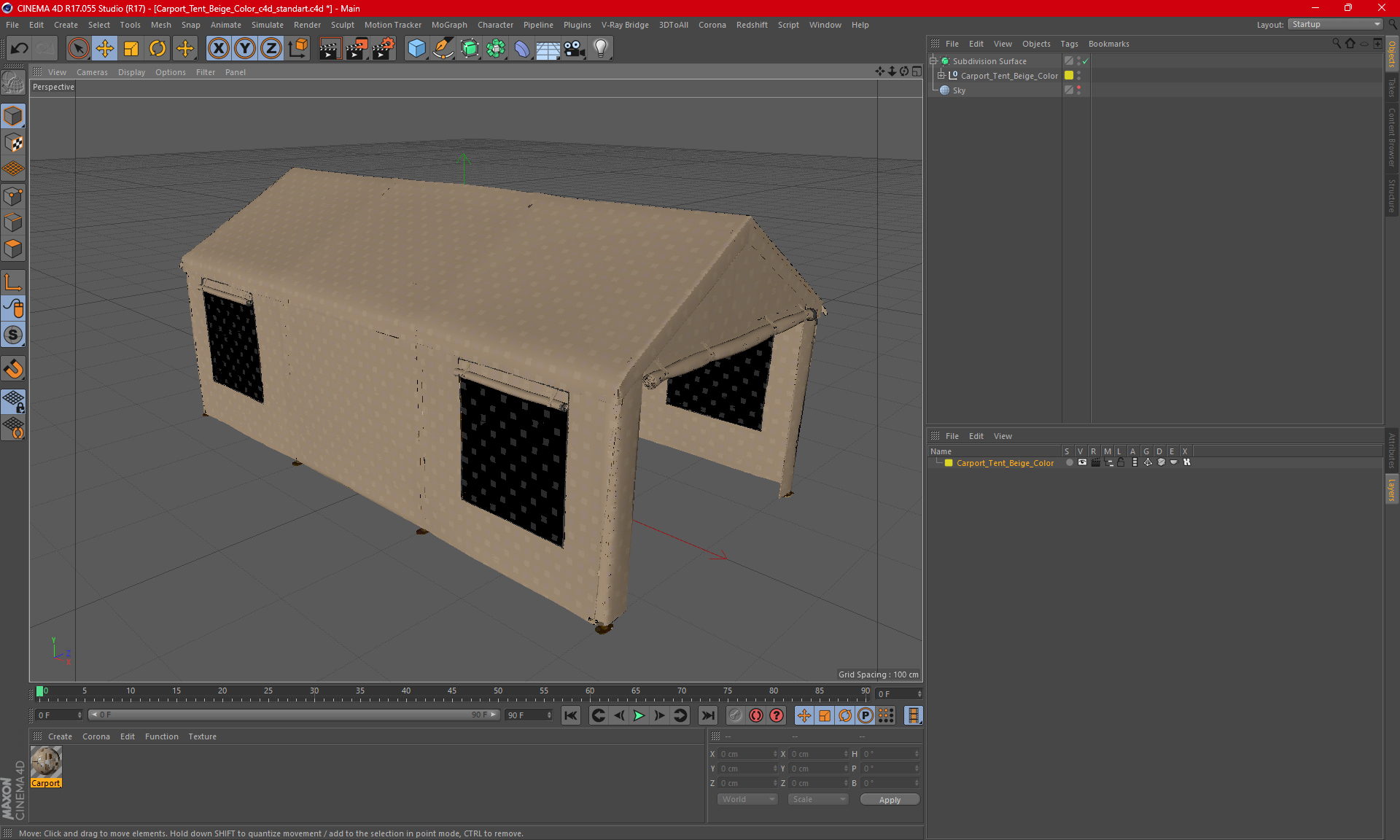Add a Cube primitive object
Viewport: 1400px width, 840px height.
point(416,49)
